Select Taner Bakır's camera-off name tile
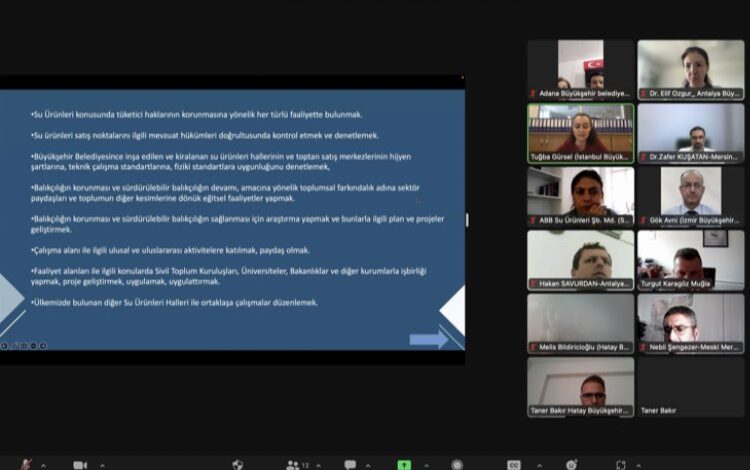 click(690, 386)
